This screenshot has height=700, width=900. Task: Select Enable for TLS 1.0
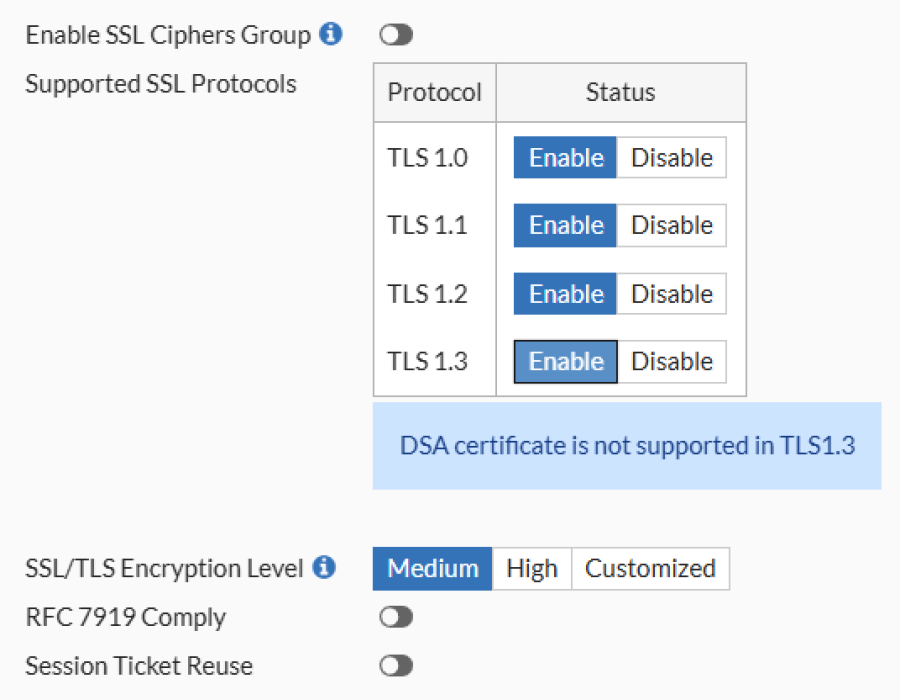565,157
